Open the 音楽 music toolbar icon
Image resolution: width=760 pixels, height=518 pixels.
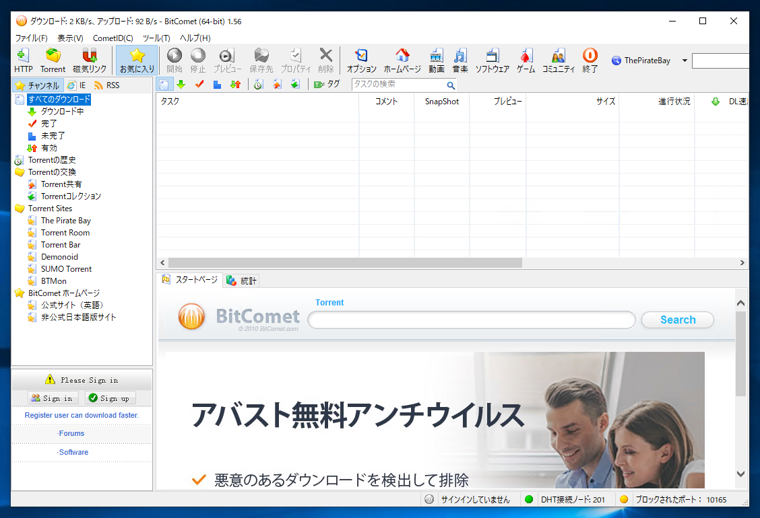[460, 61]
